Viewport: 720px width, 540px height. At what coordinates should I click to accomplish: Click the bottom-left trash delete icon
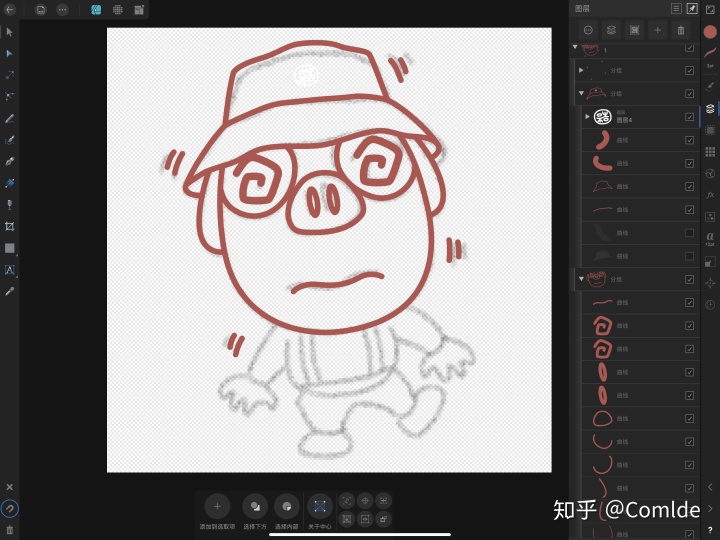[10, 530]
